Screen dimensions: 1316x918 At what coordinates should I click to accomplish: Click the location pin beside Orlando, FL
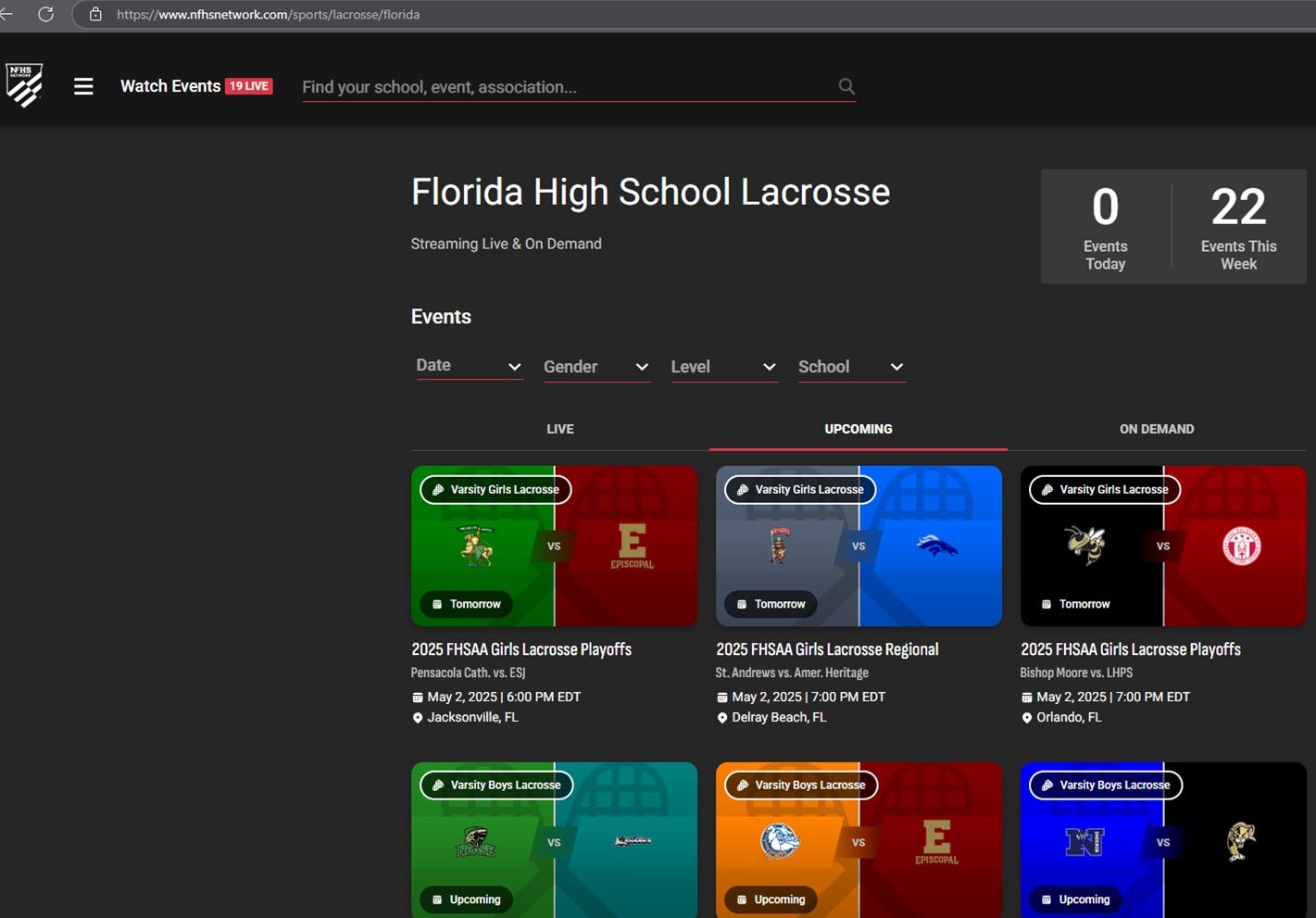pos(1026,718)
